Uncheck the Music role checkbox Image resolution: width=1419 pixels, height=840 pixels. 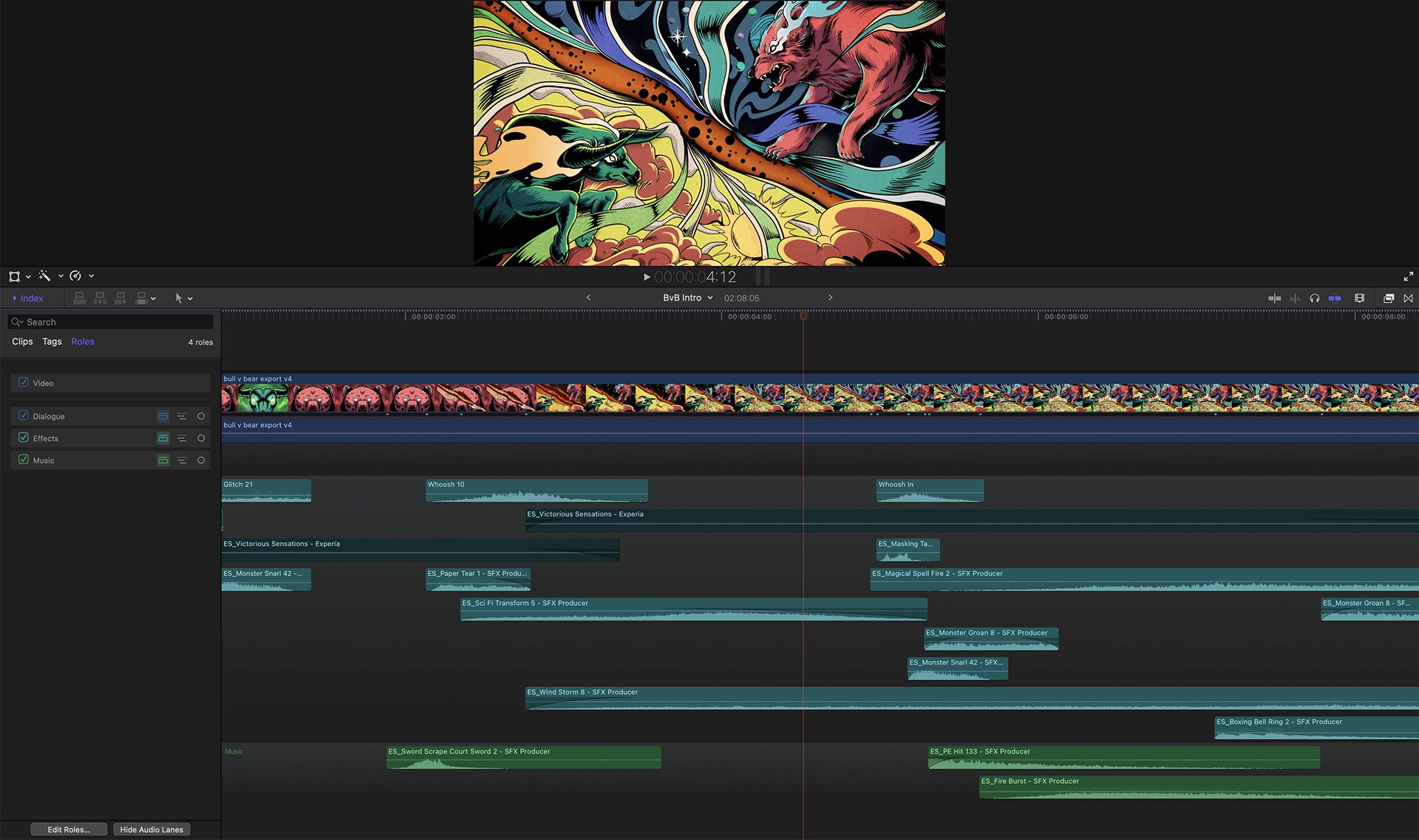24,460
